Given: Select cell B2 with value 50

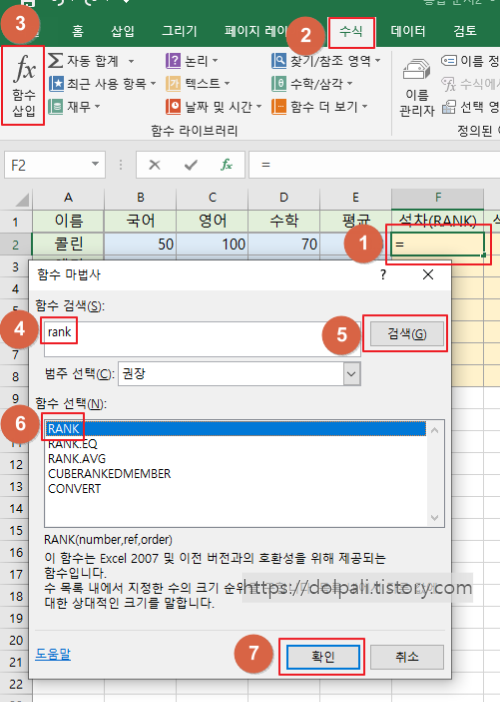Looking at the screenshot, I should (x=140, y=244).
